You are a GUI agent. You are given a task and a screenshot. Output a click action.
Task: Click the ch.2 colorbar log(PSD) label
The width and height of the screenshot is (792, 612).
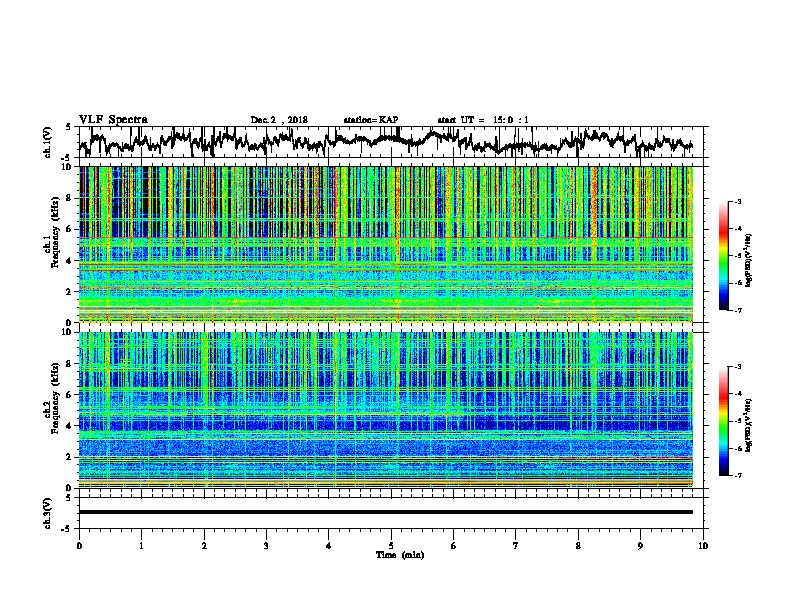tap(749, 425)
